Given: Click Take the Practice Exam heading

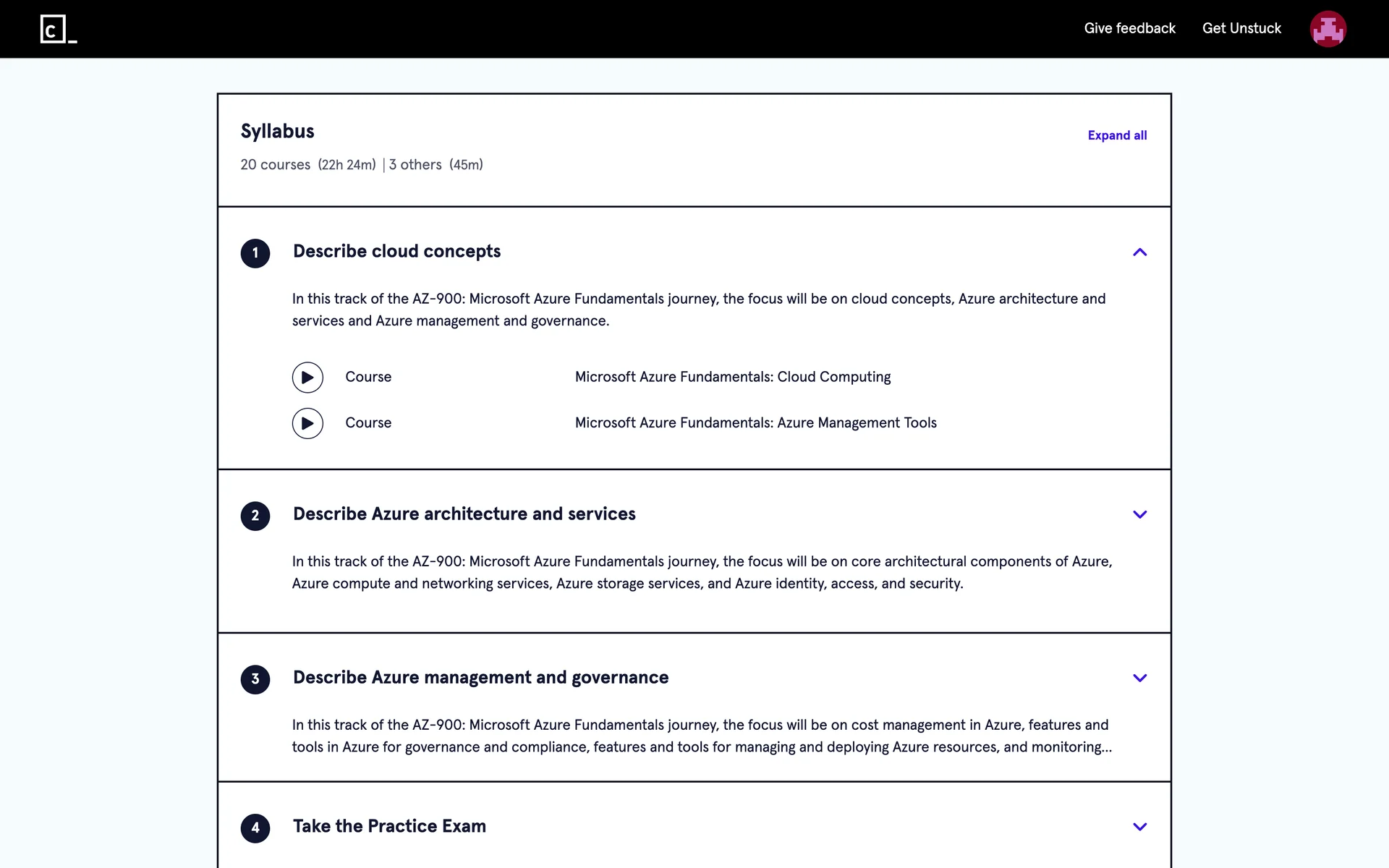Looking at the screenshot, I should coord(389,826).
